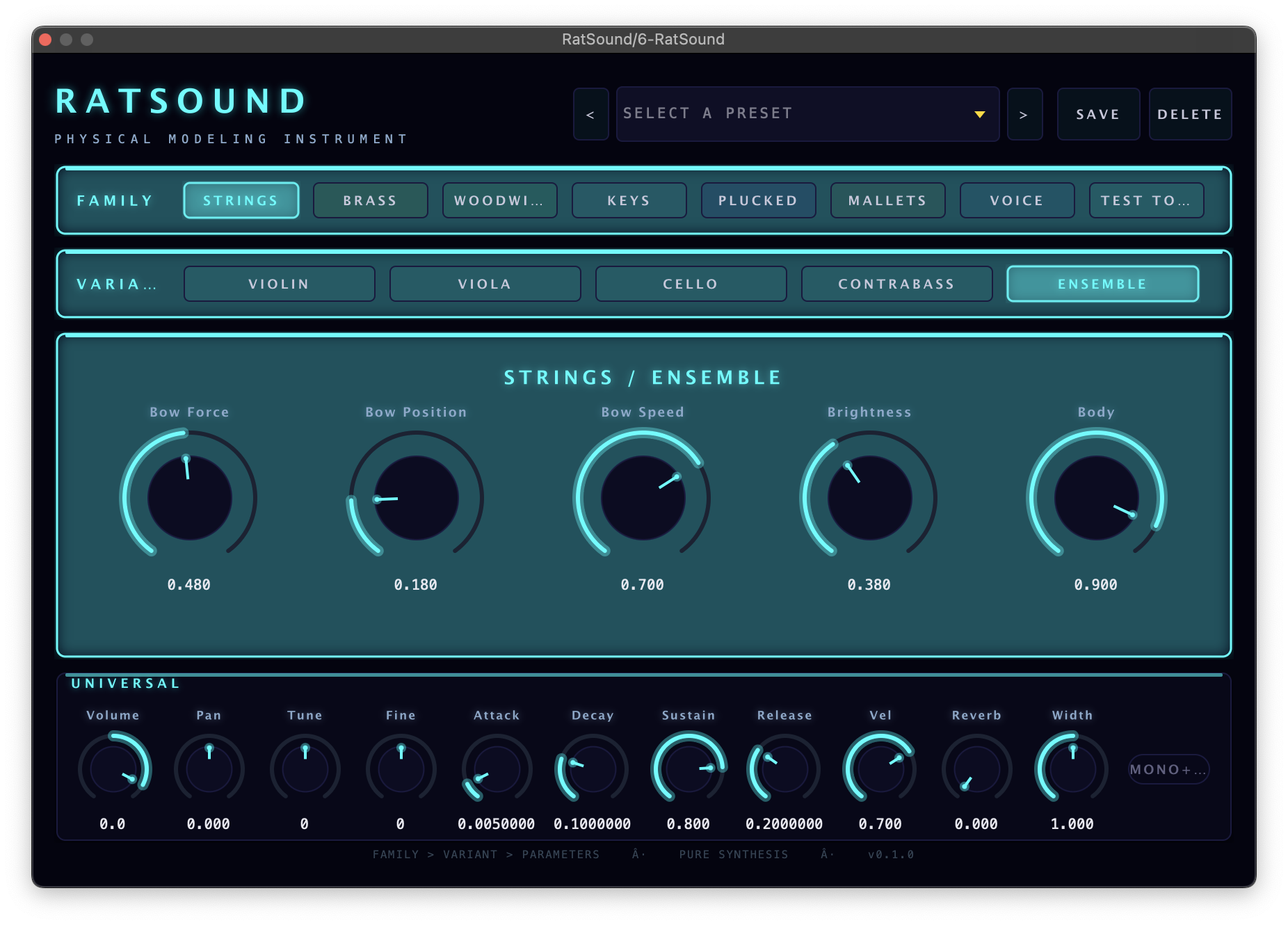Select the Test To... family button
This screenshot has width=1288, height=925.
click(x=1147, y=200)
